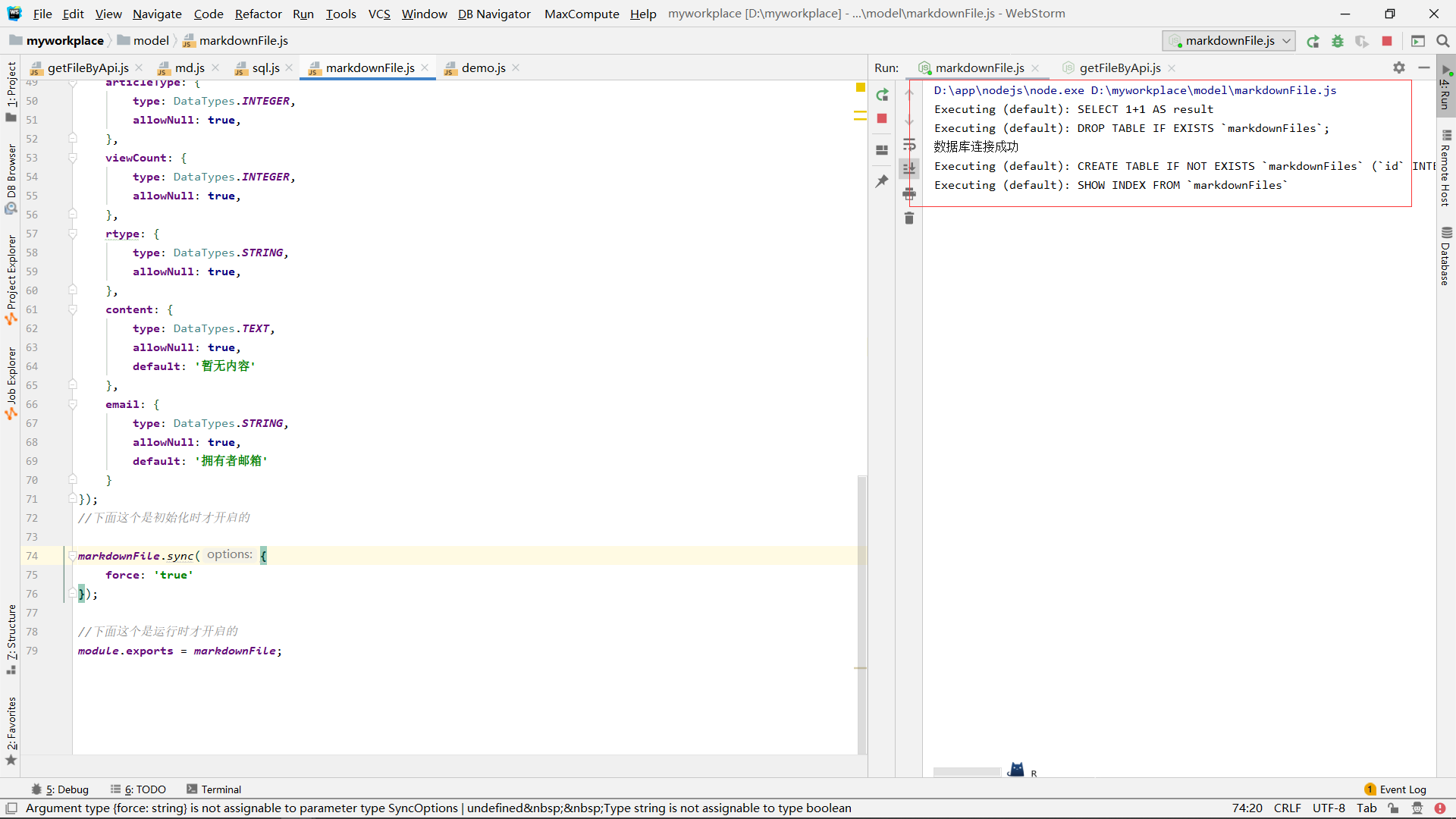Screen dimensions: 1456x819
Task: Open the File menu
Action: [x=42, y=14]
